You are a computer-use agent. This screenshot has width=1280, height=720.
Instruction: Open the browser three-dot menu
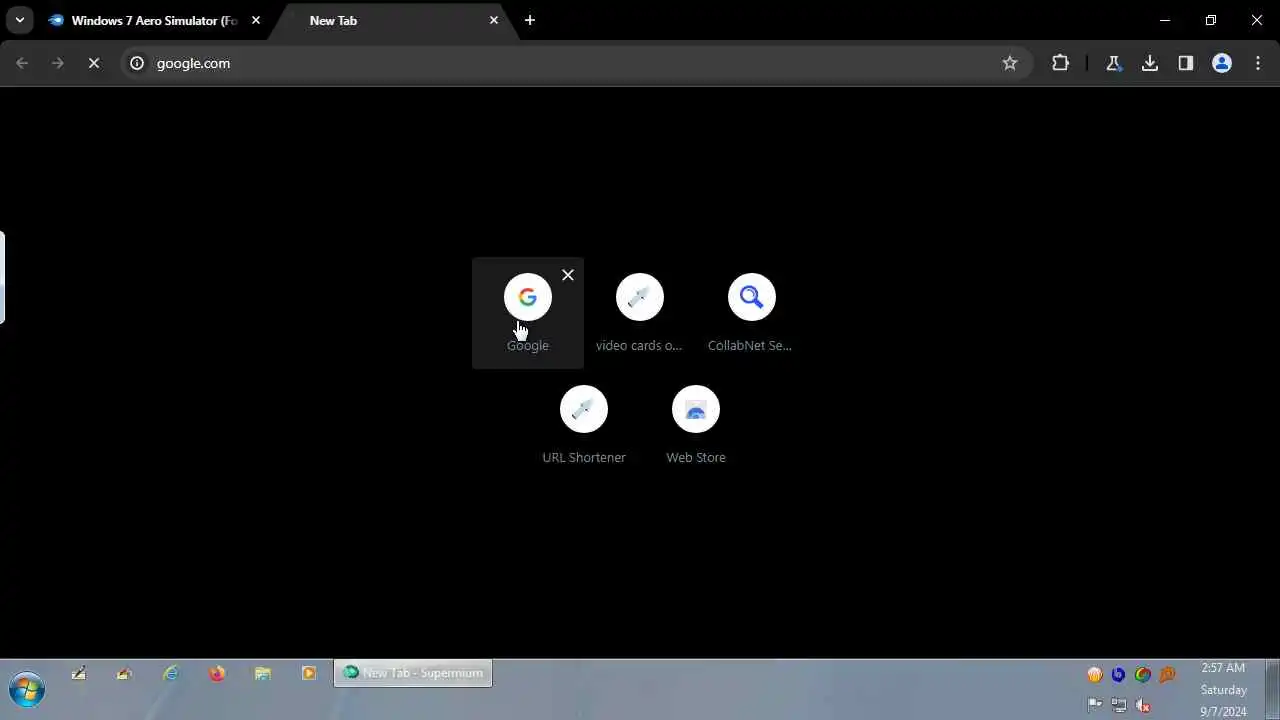1257,63
